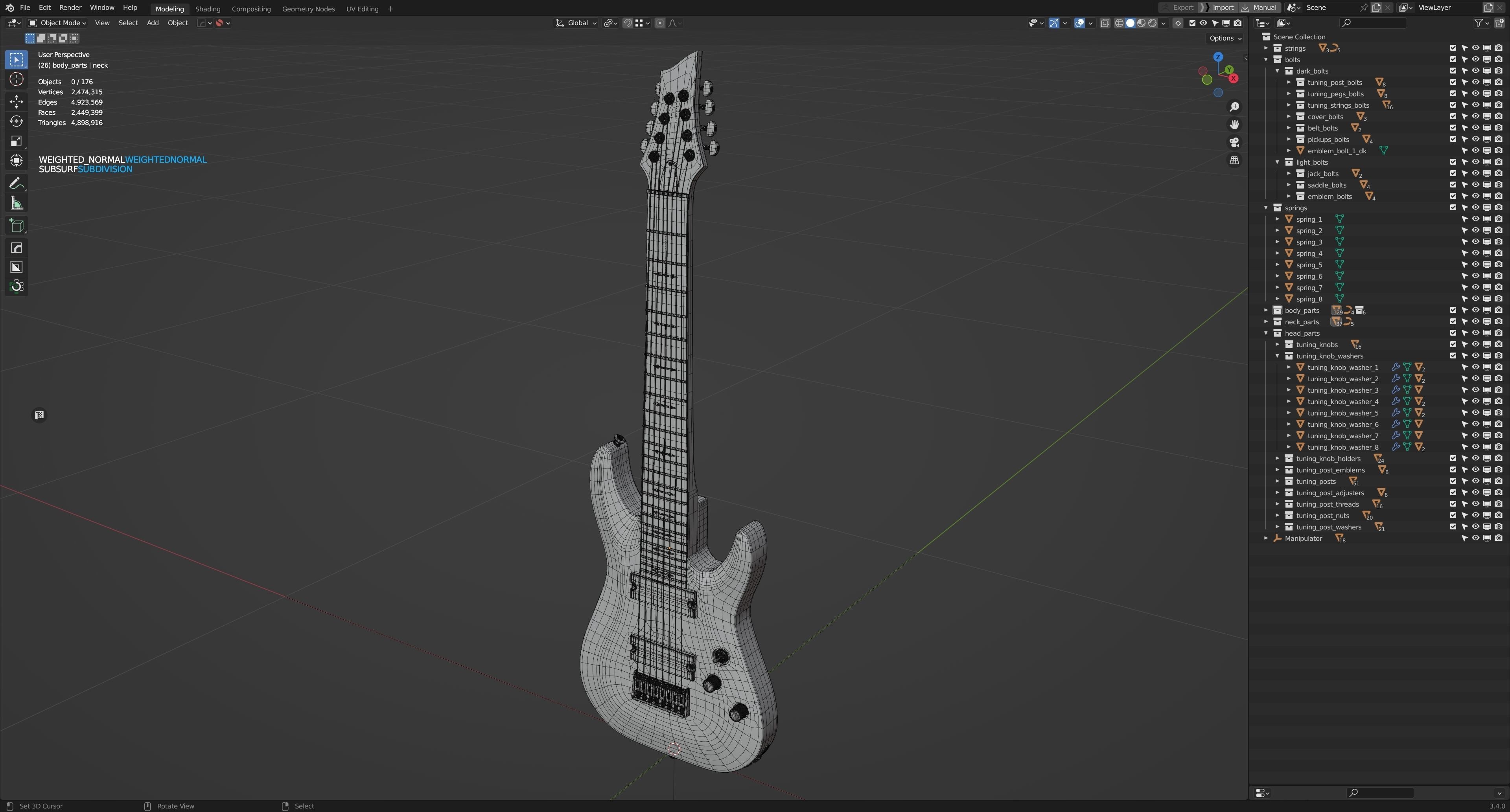Screen dimensions: 1510x812
Task: Open the viewport Add menu
Action: 153,23
